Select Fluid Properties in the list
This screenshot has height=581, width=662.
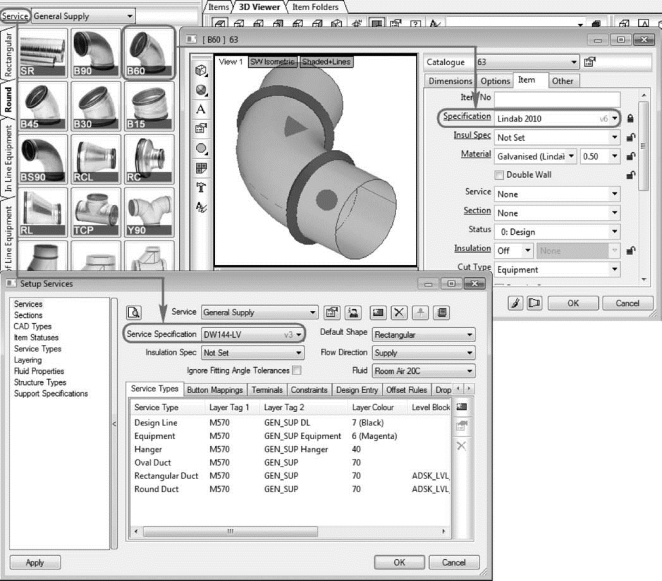(x=39, y=371)
